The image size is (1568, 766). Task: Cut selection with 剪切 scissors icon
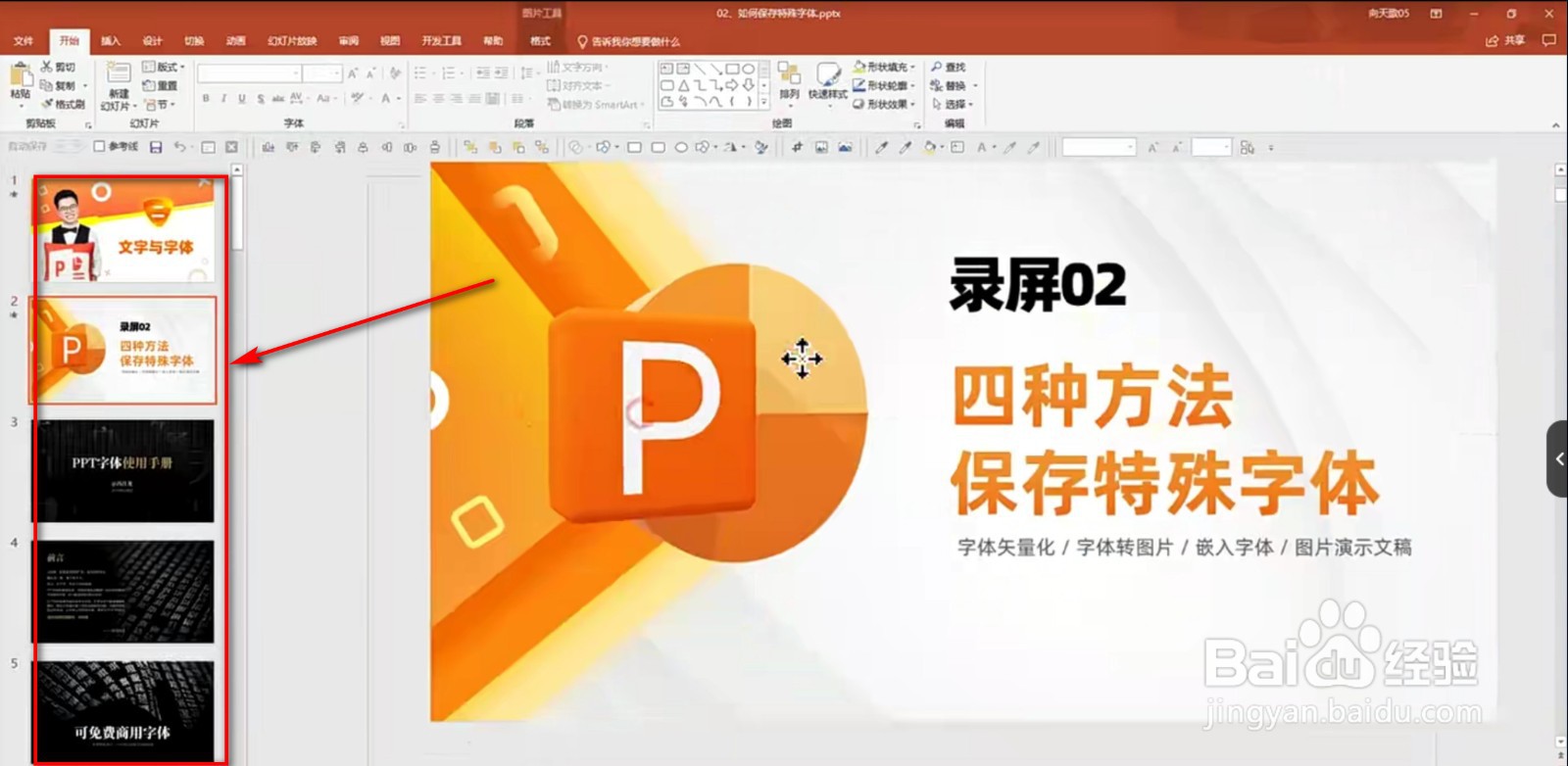pos(57,67)
